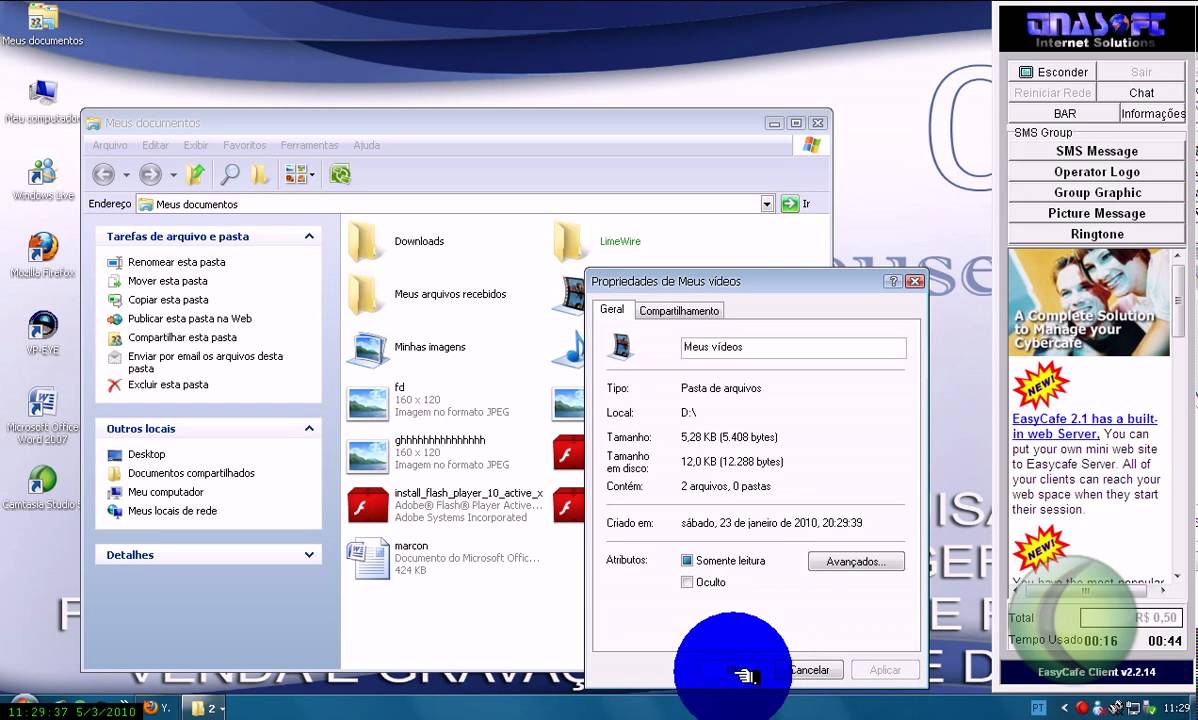Launch Windows Live desktop shortcut
The image size is (1198, 720).
pos(43,179)
